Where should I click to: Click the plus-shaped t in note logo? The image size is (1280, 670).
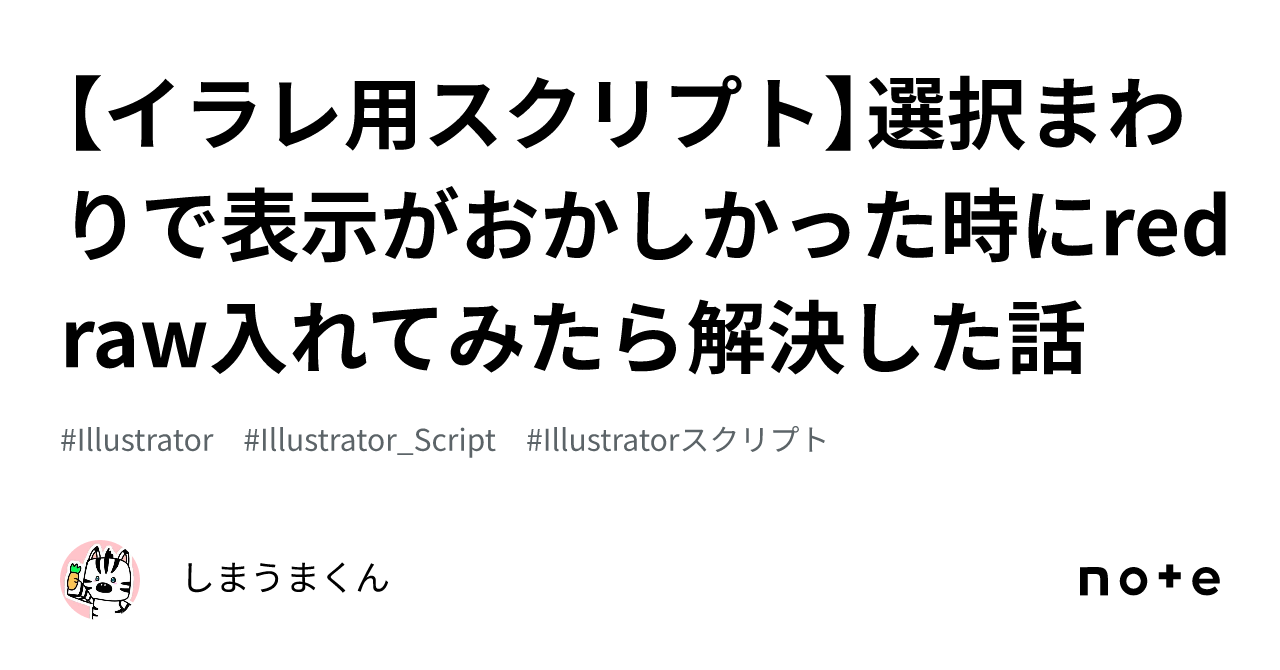coord(1170,579)
